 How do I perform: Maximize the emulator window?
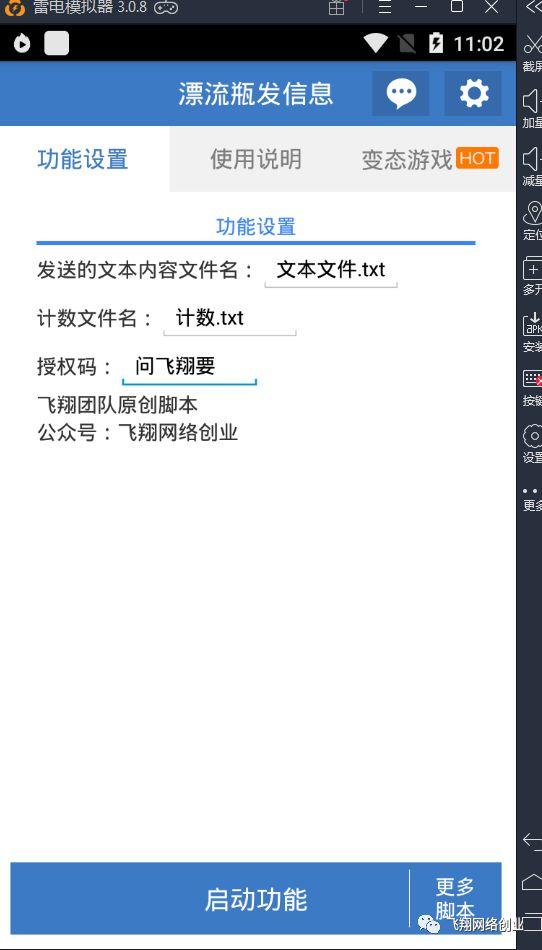click(x=457, y=7)
